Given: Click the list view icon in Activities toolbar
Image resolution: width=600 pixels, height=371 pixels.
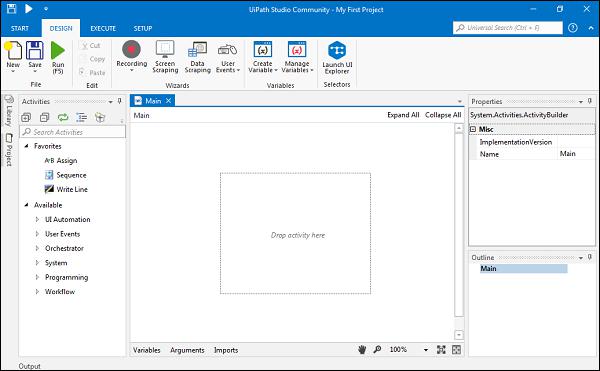Looking at the screenshot, I should pyautogui.click(x=82, y=117).
